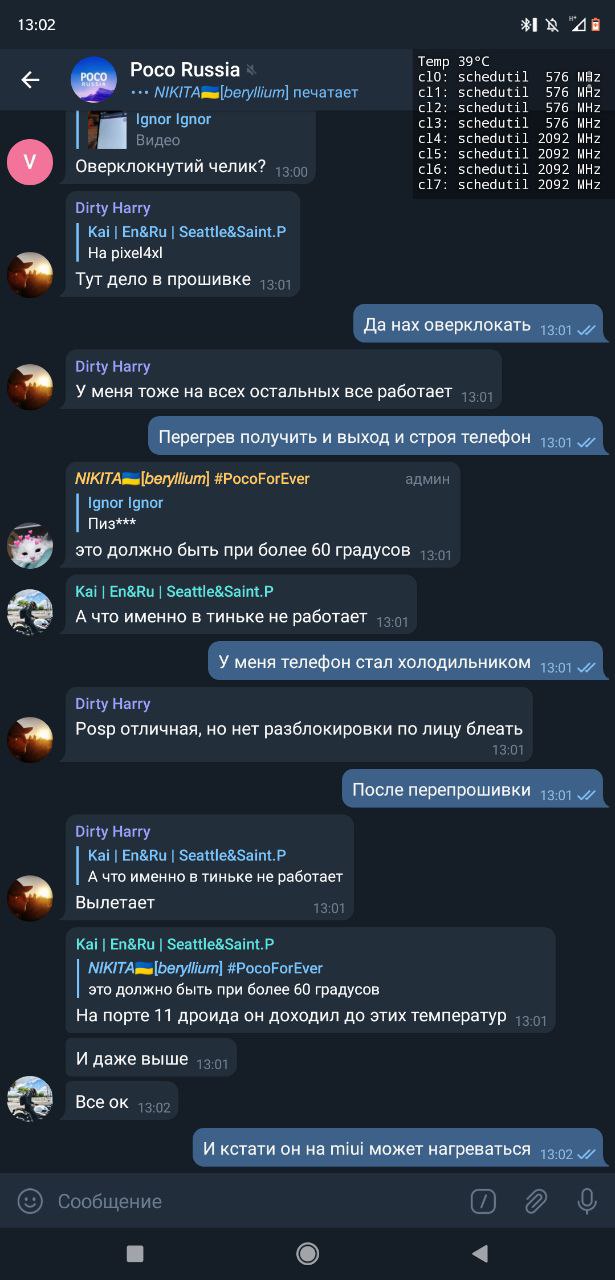Tap the attachment paperclip icon

[x=536, y=1201]
